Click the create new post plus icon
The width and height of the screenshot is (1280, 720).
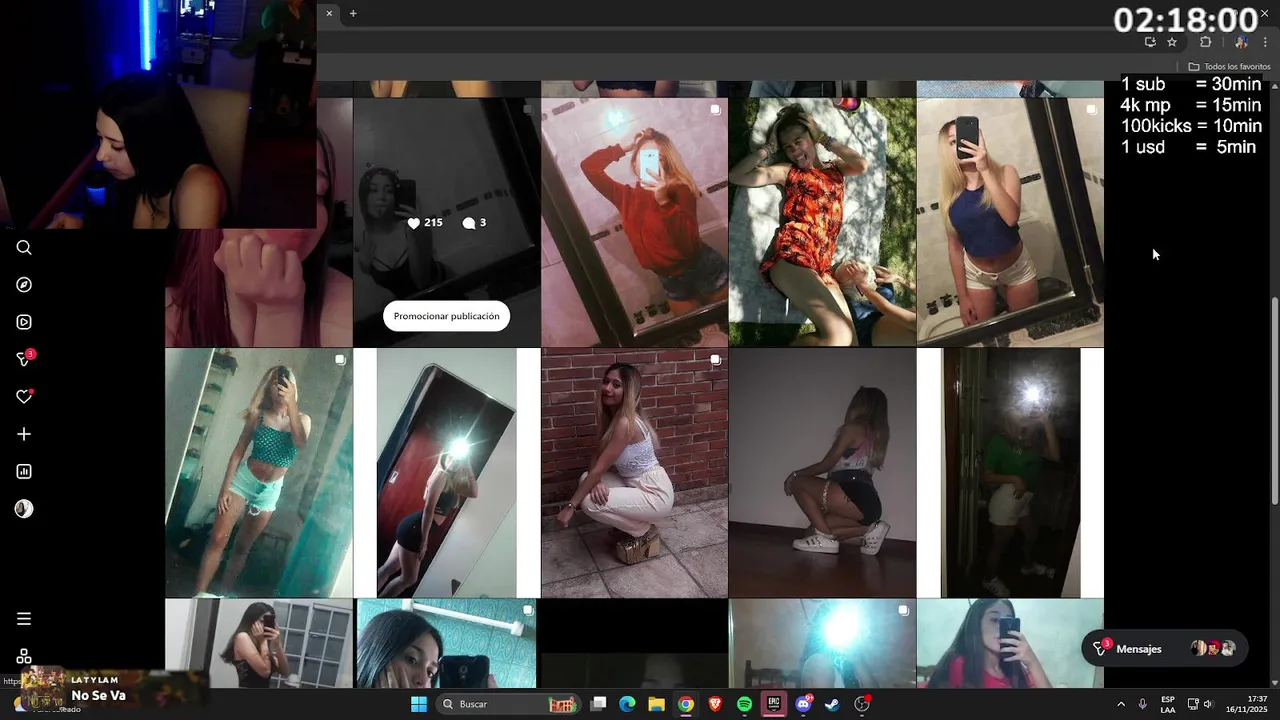click(24, 434)
